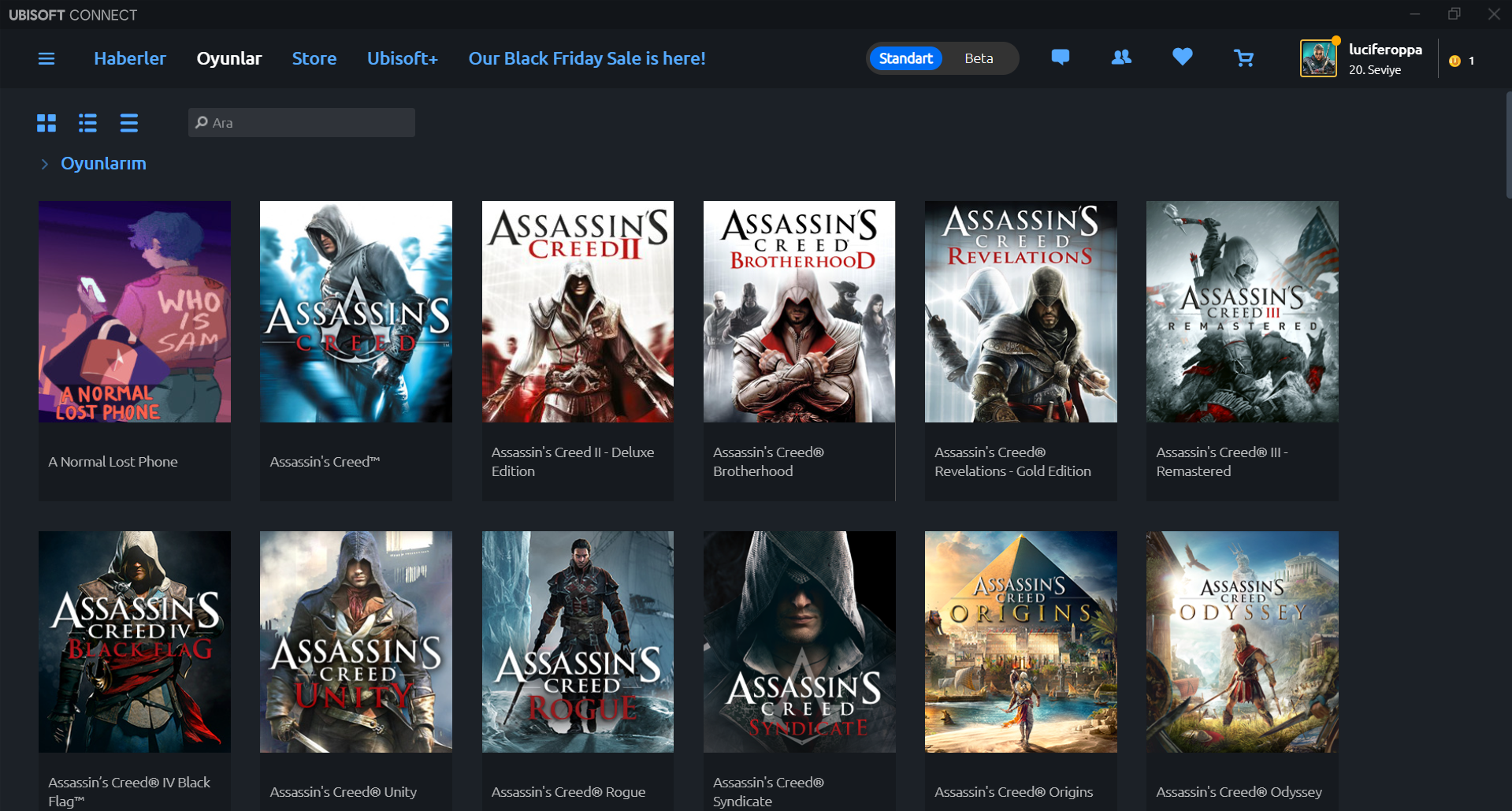
Task: Open the Ubisoft+ tab
Action: [403, 58]
